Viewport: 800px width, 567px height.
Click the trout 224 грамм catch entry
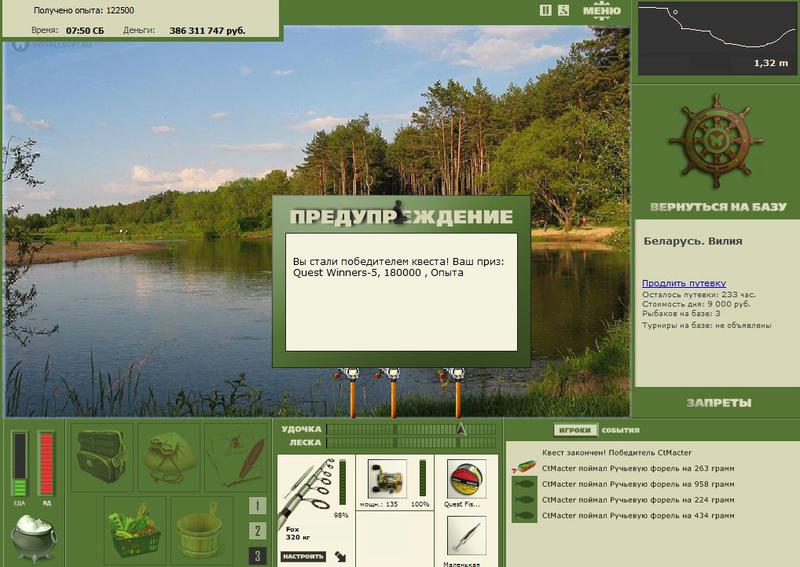[x=638, y=500]
